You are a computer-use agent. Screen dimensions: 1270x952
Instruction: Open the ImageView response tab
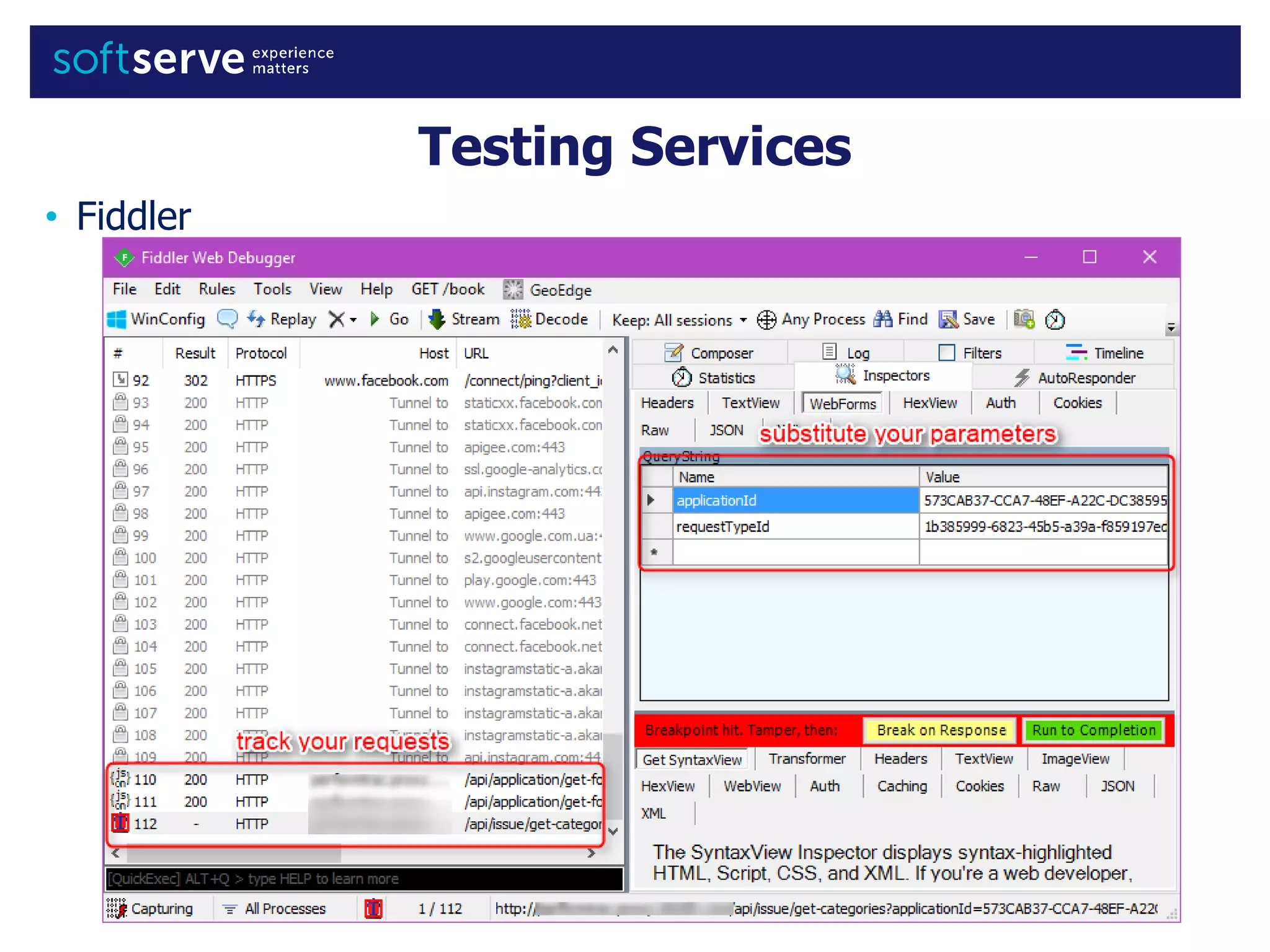1075,759
